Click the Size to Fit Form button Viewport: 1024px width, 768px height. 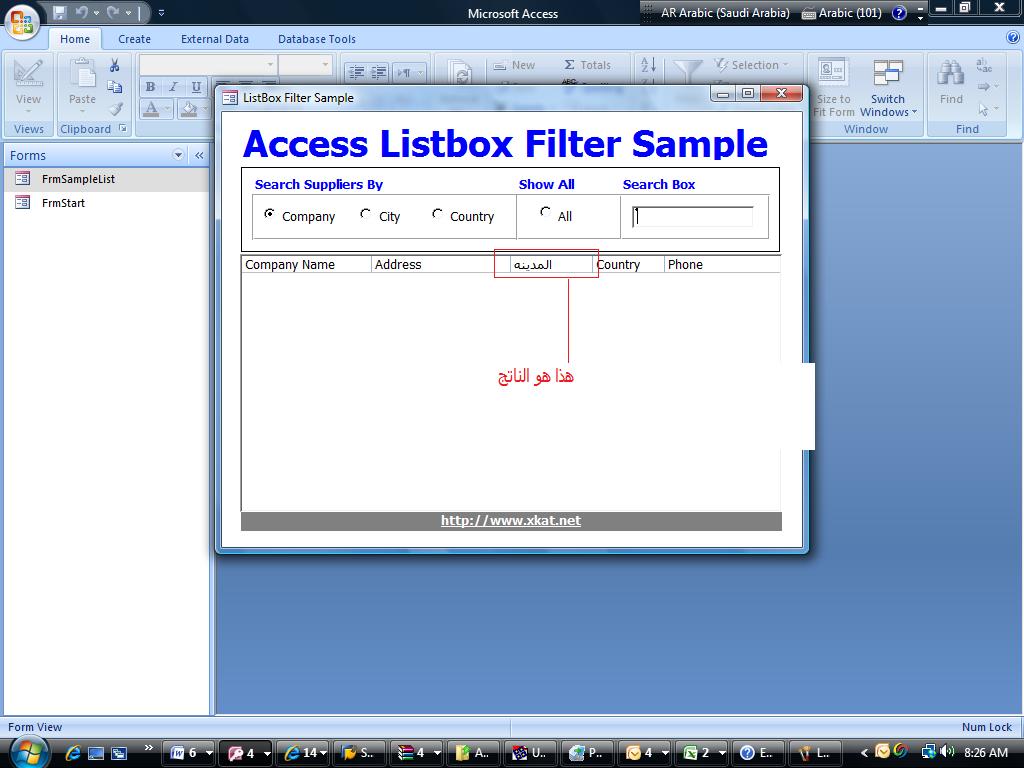pyautogui.click(x=833, y=87)
